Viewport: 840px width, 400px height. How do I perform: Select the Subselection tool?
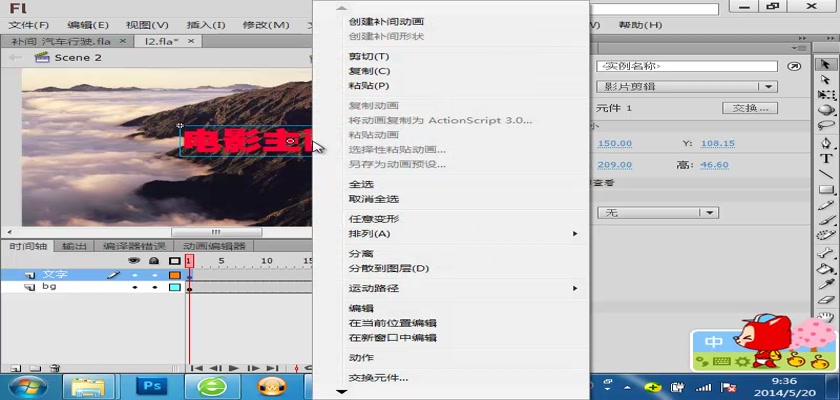tap(825, 79)
